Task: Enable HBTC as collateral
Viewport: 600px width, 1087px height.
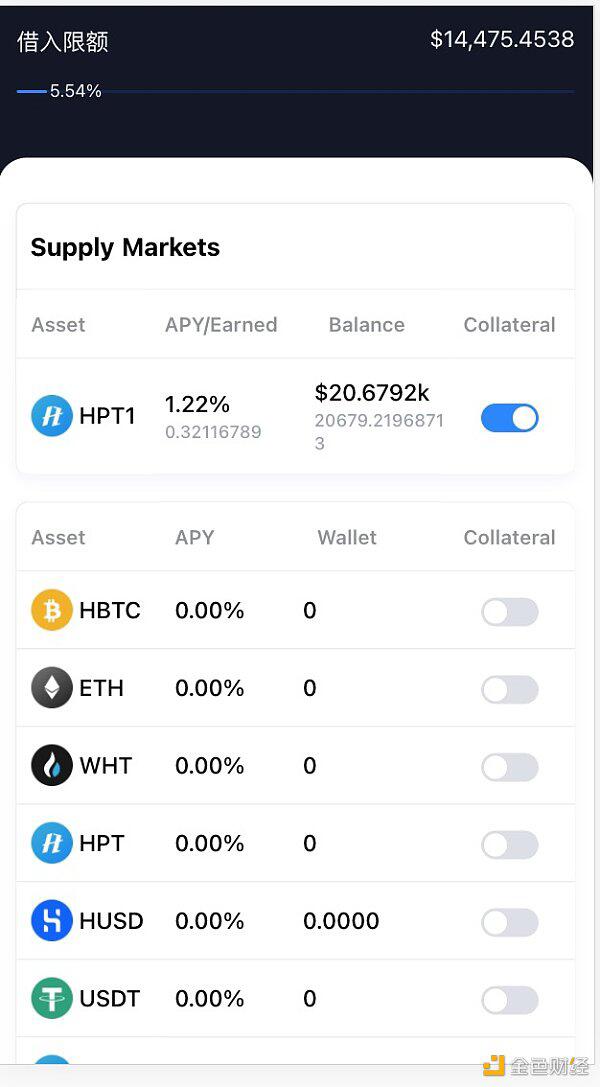Action: [x=509, y=612]
